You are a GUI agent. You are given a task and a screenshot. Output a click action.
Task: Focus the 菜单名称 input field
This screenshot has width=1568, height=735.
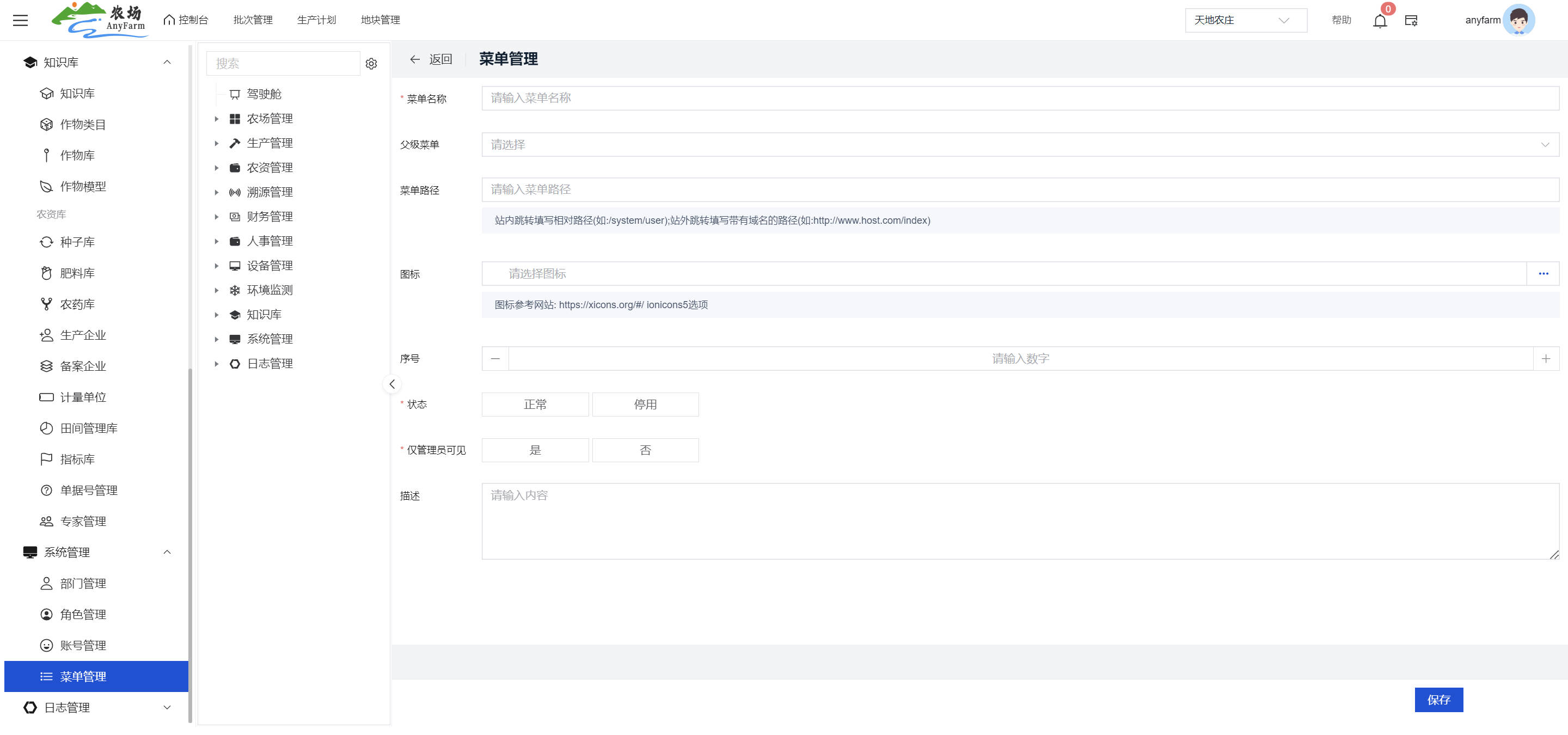click(x=1020, y=98)
